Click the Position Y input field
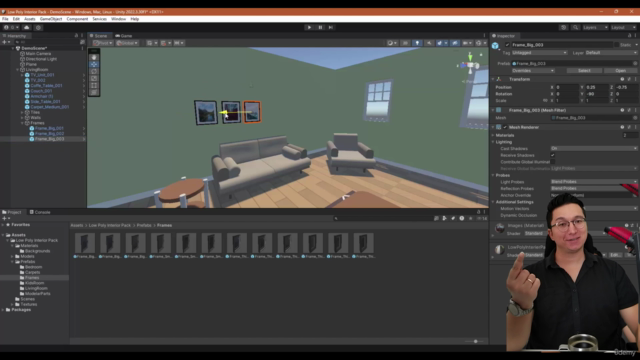The height and width of the screenshot is (360, 640). tap(597, 87)
